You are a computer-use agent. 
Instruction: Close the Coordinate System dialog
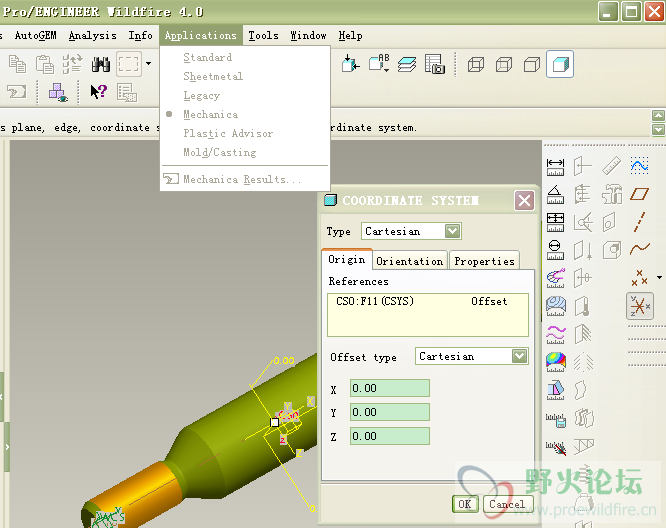524,200
